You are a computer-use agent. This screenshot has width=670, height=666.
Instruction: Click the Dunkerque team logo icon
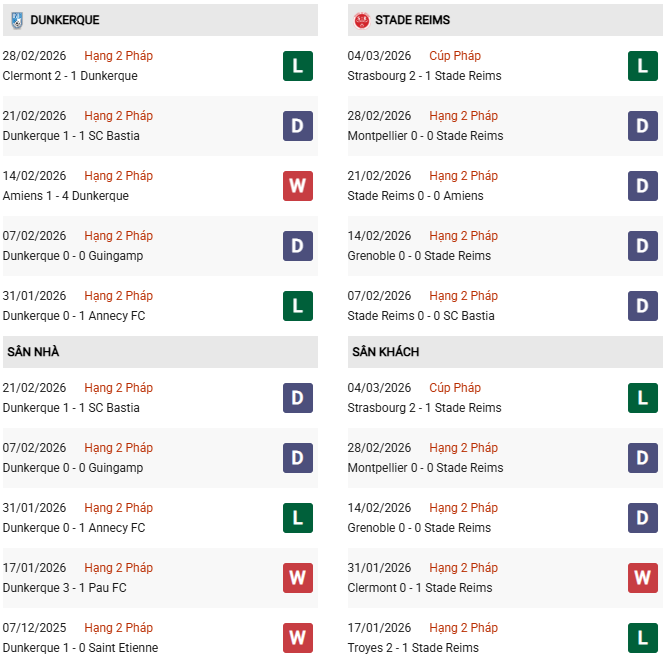click(x=16, y=20)
